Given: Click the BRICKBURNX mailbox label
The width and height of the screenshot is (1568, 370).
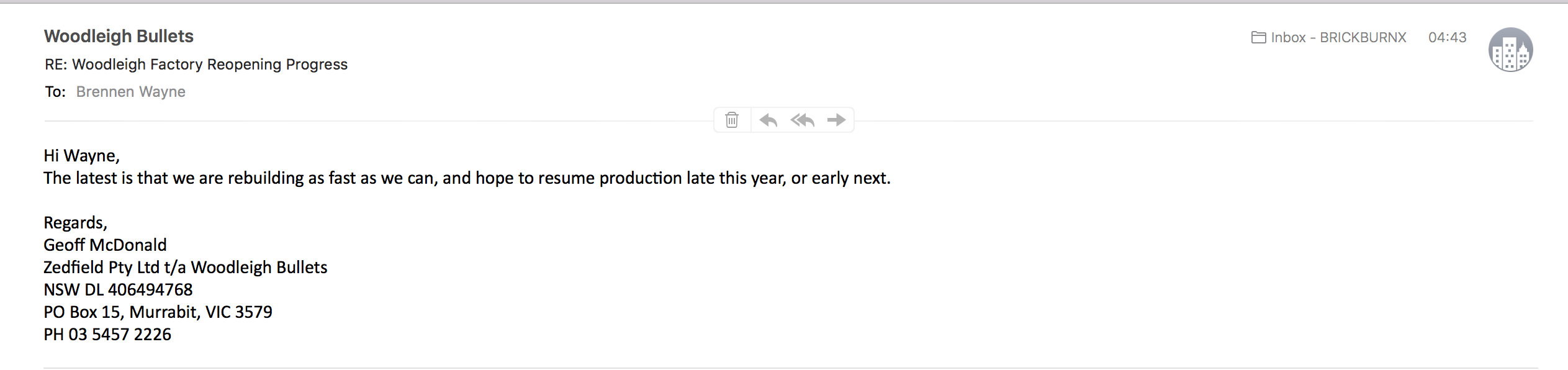Looking at the screenshot, I should pos(1363,37).
